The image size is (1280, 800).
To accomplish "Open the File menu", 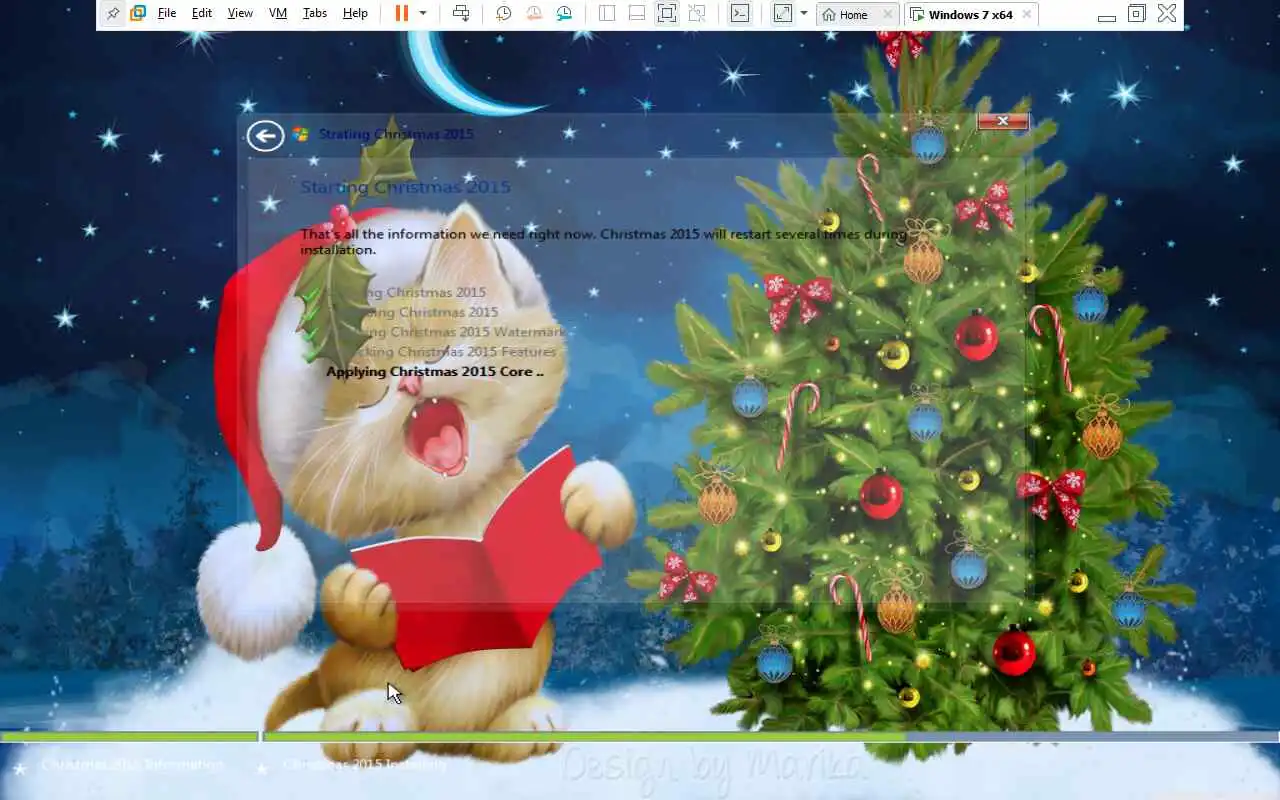I will pyautogui.click(x=167, y=14).
